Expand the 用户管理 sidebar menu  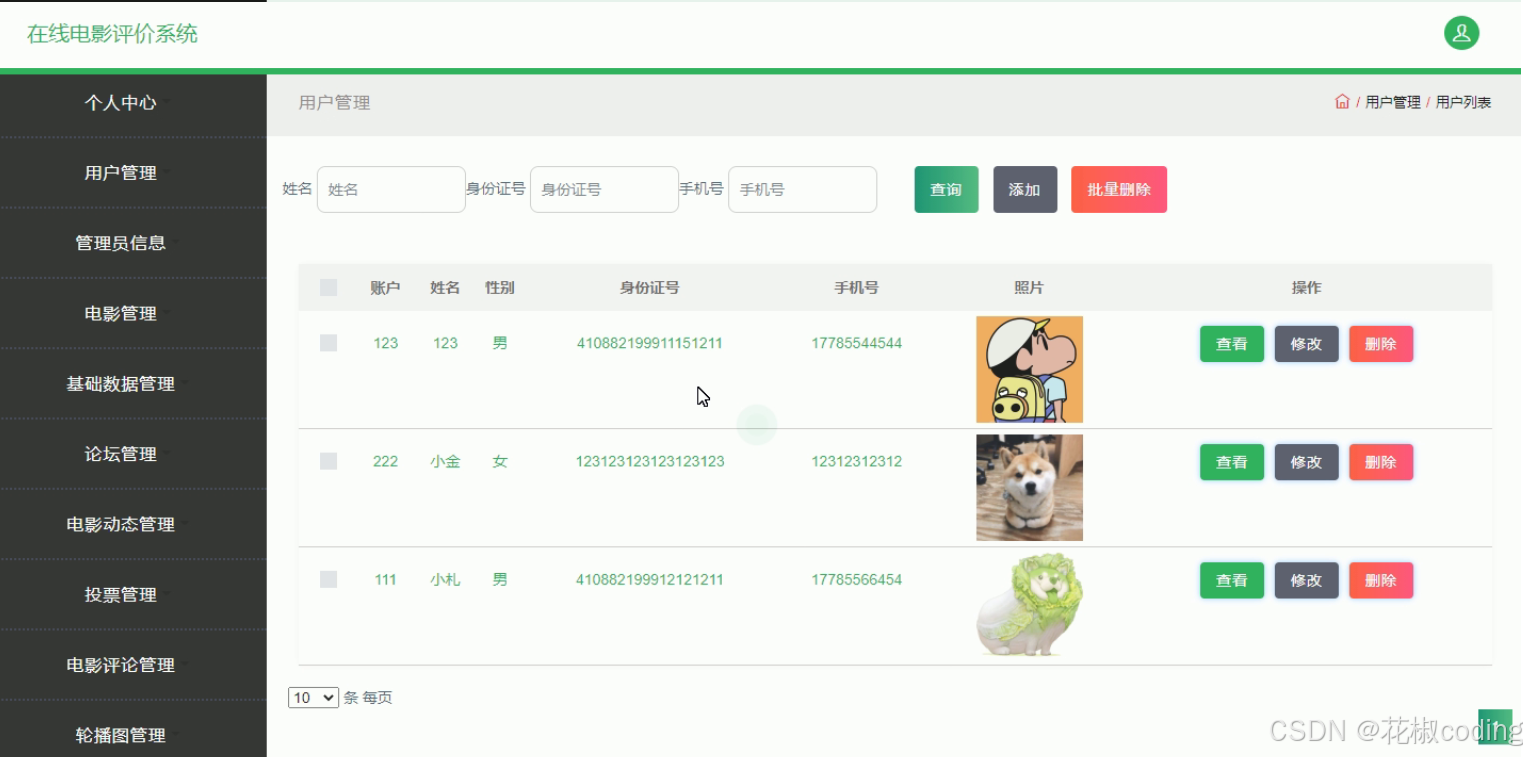pos(133,173)
